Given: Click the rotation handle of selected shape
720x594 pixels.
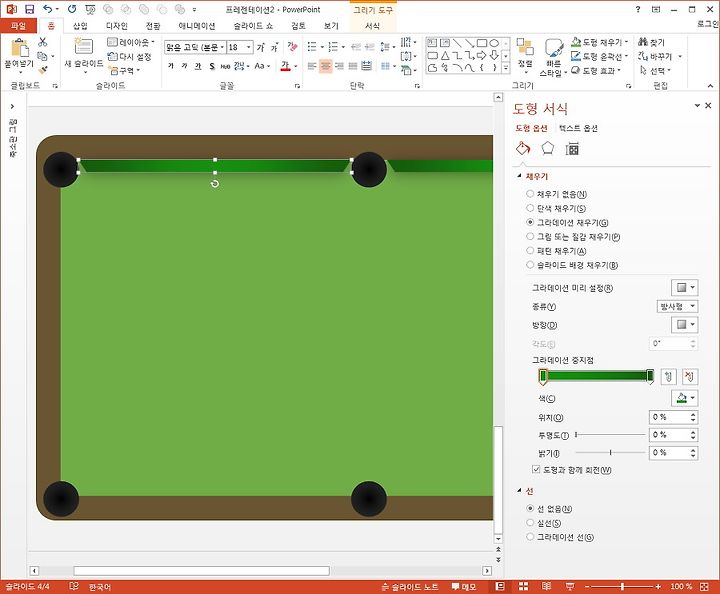Looking at the screenshot, I should pyautogui.click(x=214, y=184).
